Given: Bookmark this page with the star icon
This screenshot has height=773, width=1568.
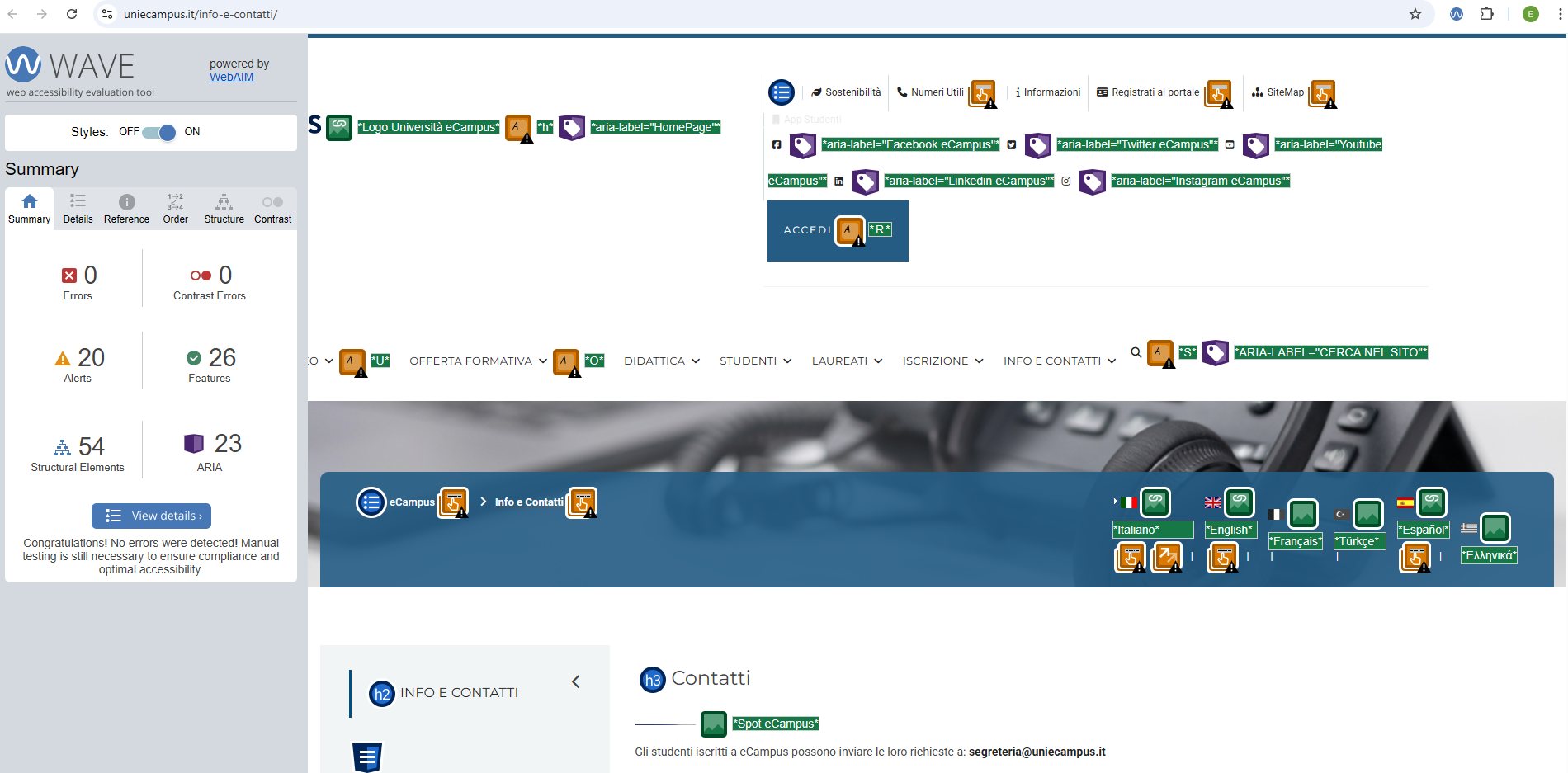Looking at the screenshot, I should [x=1415, y=14].
